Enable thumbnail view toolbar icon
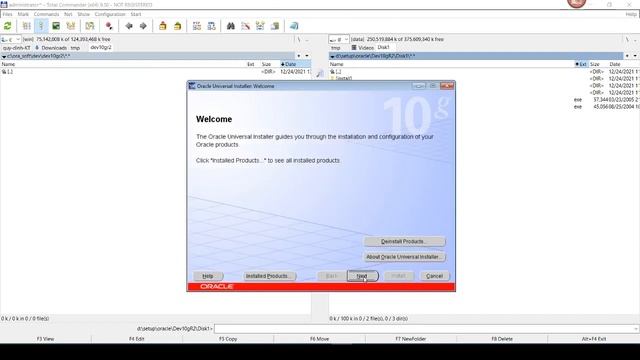Image resolution: width=640 pixels, height=360 pixels. coord(56,26)
